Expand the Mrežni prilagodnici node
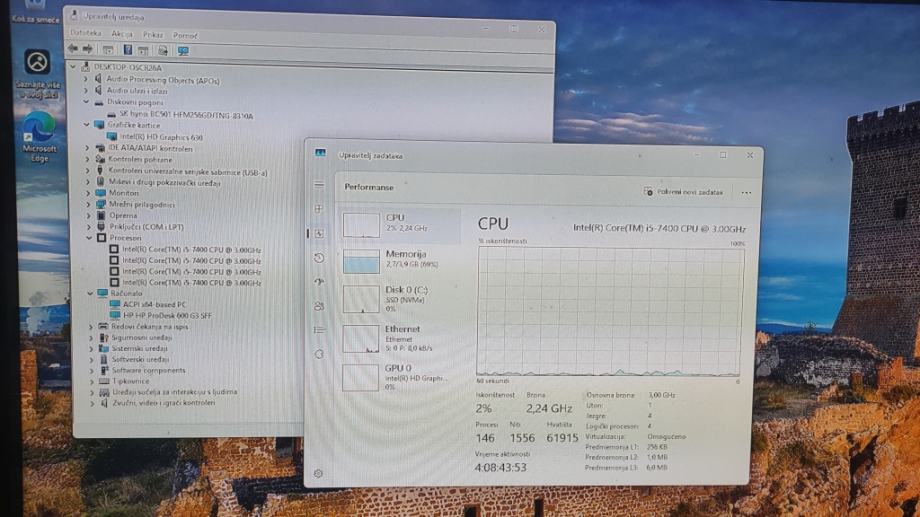920x517 pixels. [x=89, y=204]
